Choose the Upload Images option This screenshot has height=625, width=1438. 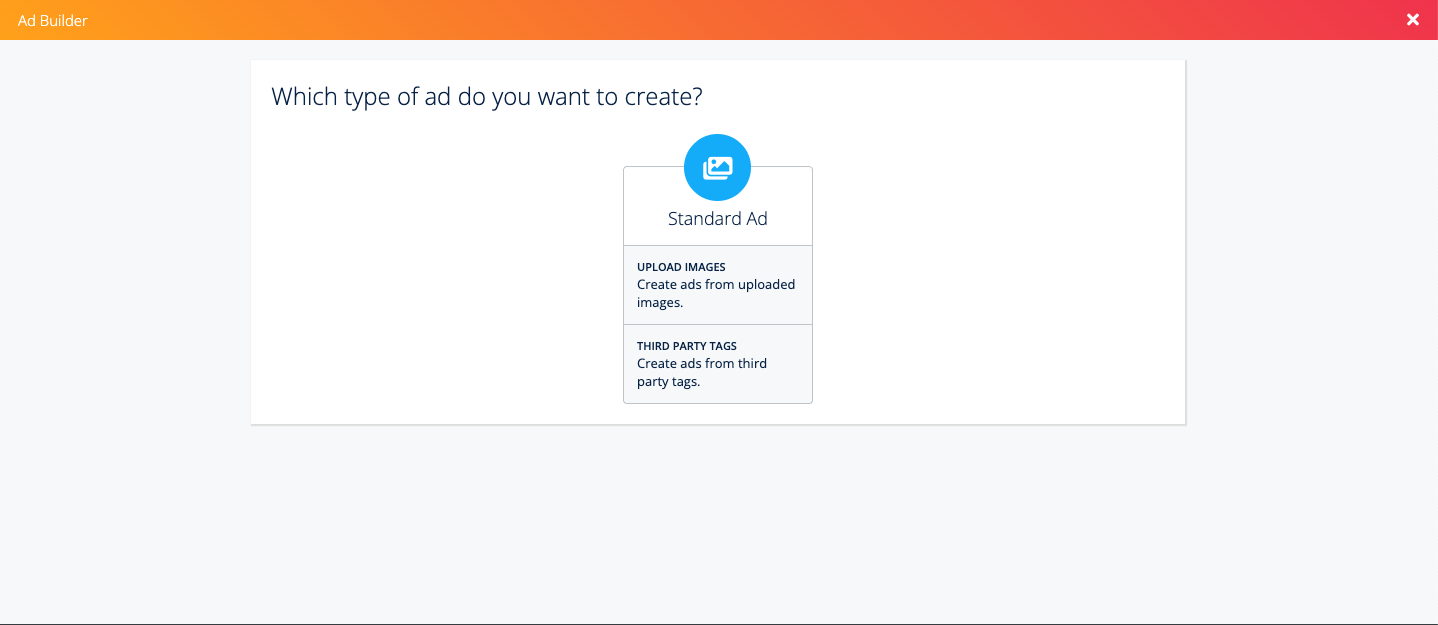pos(717,285)
